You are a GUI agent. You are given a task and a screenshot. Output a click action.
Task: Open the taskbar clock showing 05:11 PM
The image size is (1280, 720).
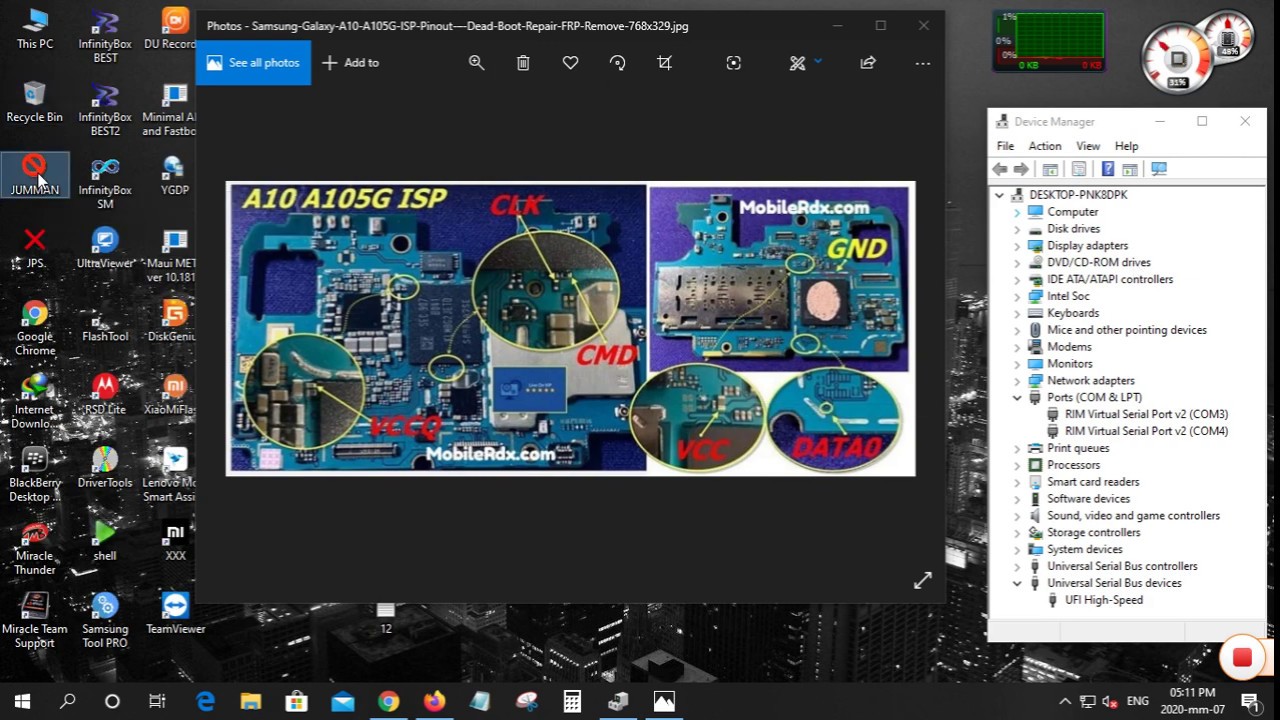tap(1192, 701)
